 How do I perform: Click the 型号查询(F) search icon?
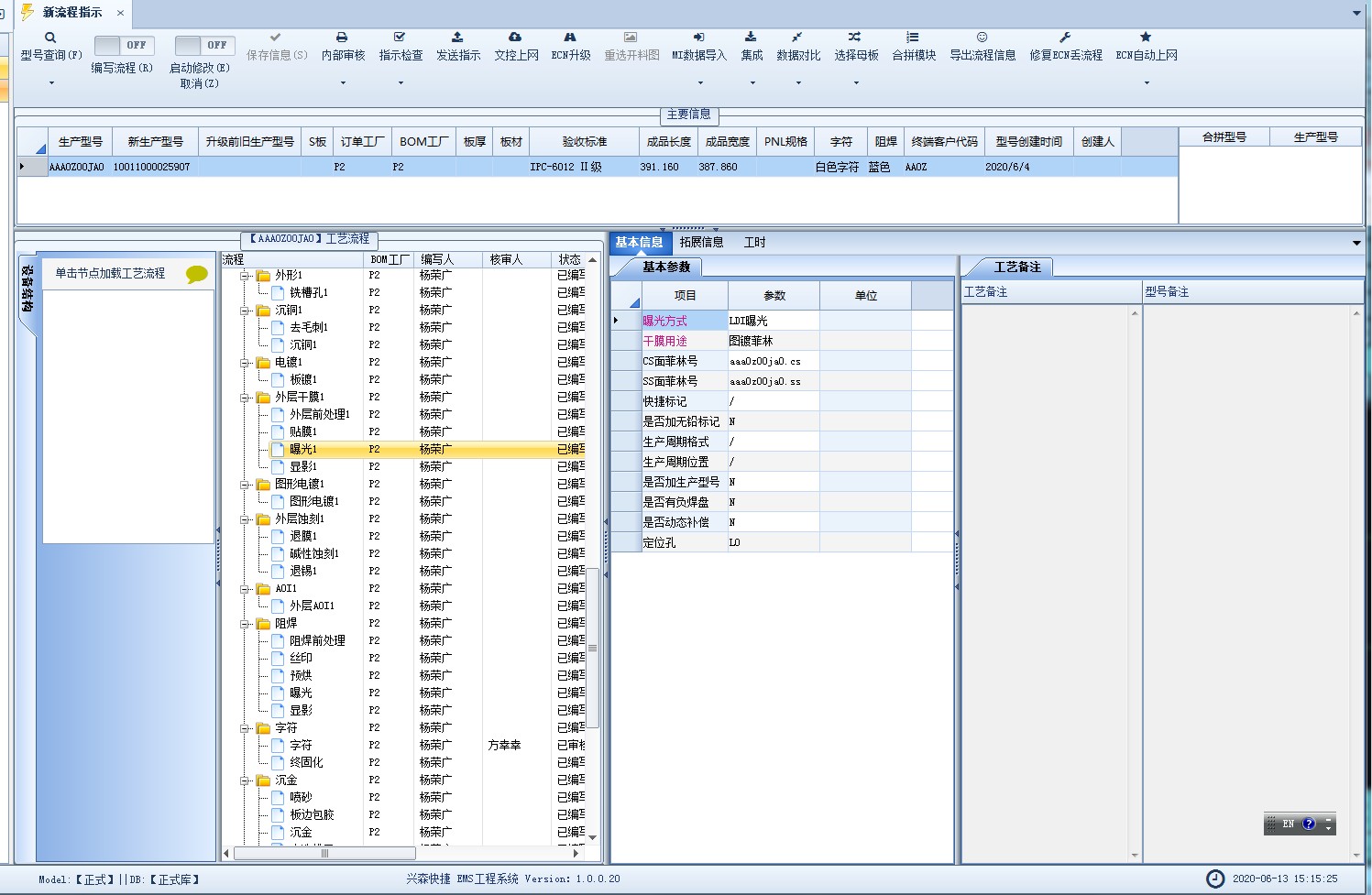pos(50,38)
